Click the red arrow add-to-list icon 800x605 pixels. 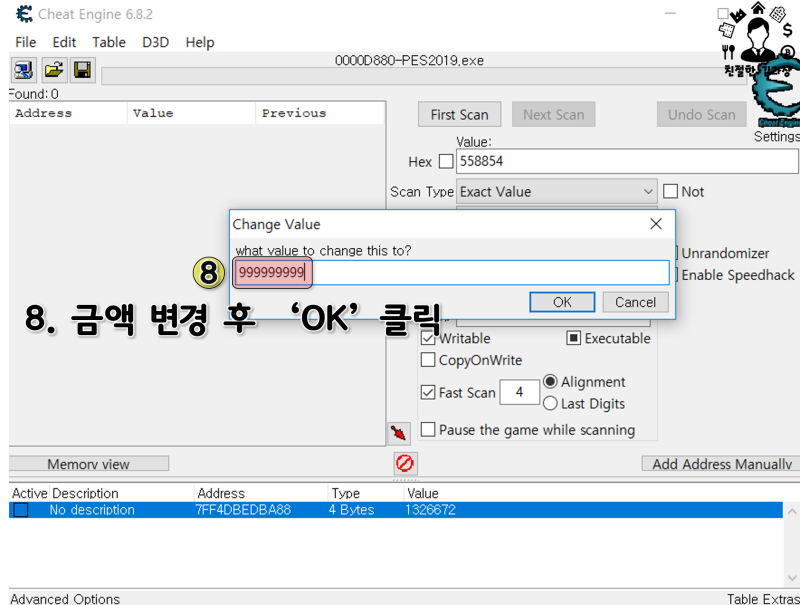click(398, 433)
